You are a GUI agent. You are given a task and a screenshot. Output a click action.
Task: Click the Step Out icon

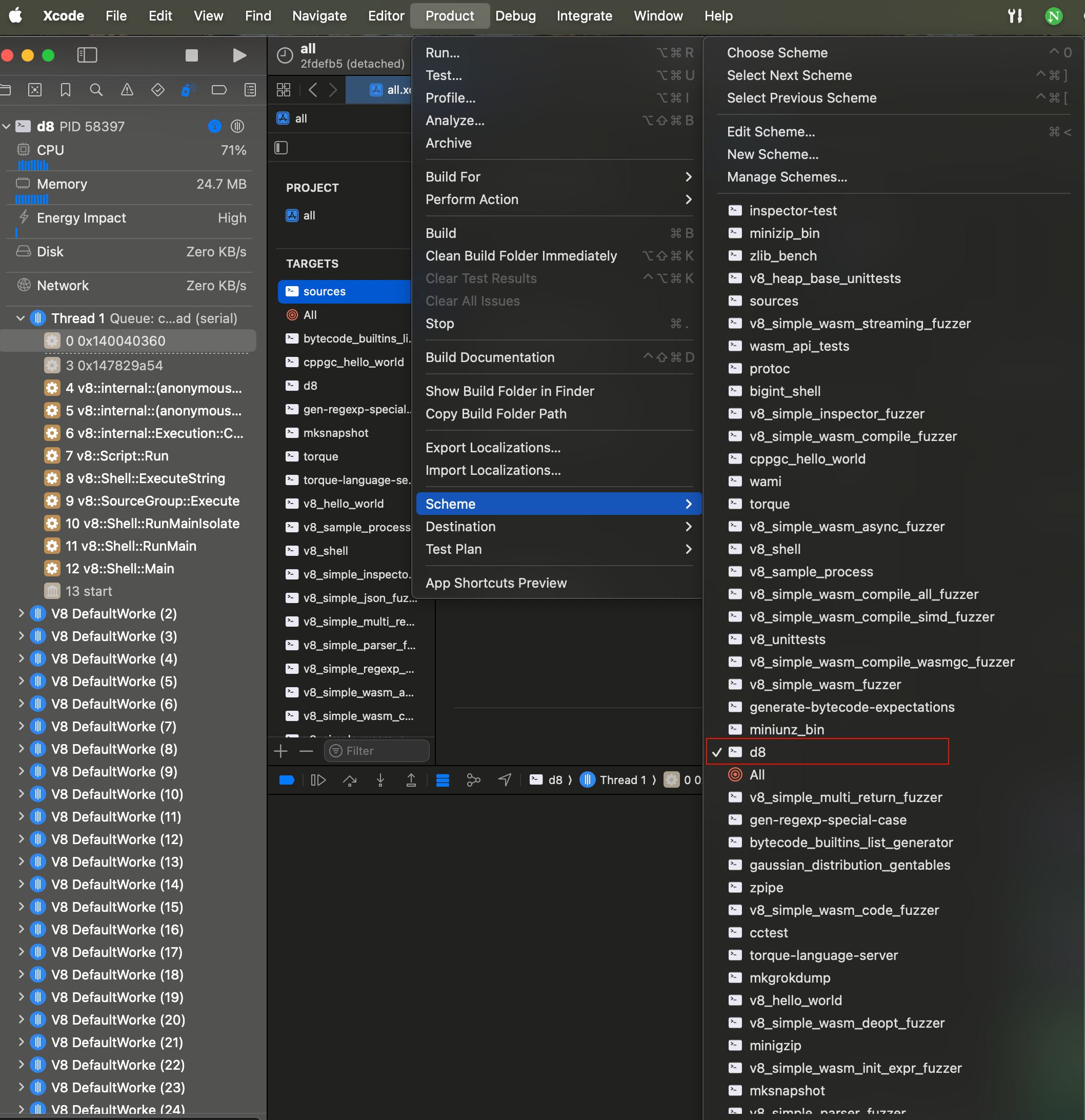[x=411, y=780]
